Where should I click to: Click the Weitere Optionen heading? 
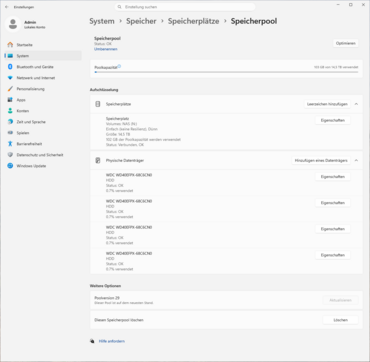click(105, 286)
